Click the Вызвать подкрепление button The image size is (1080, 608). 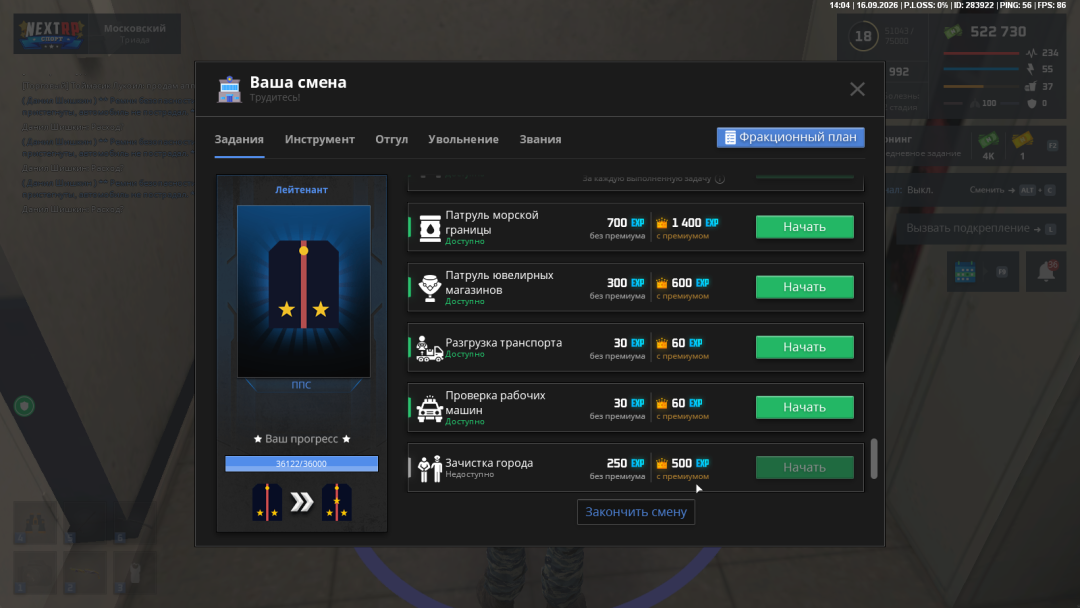pyautogui.click(x=981, y=229)
